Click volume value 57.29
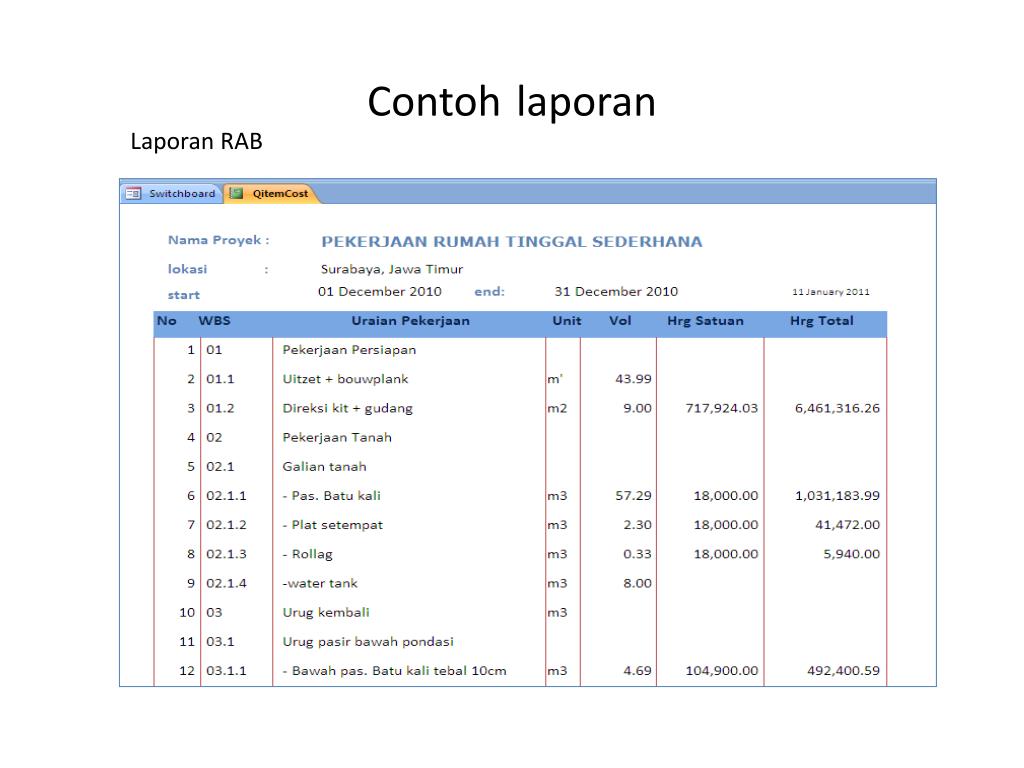 (633, 496)
